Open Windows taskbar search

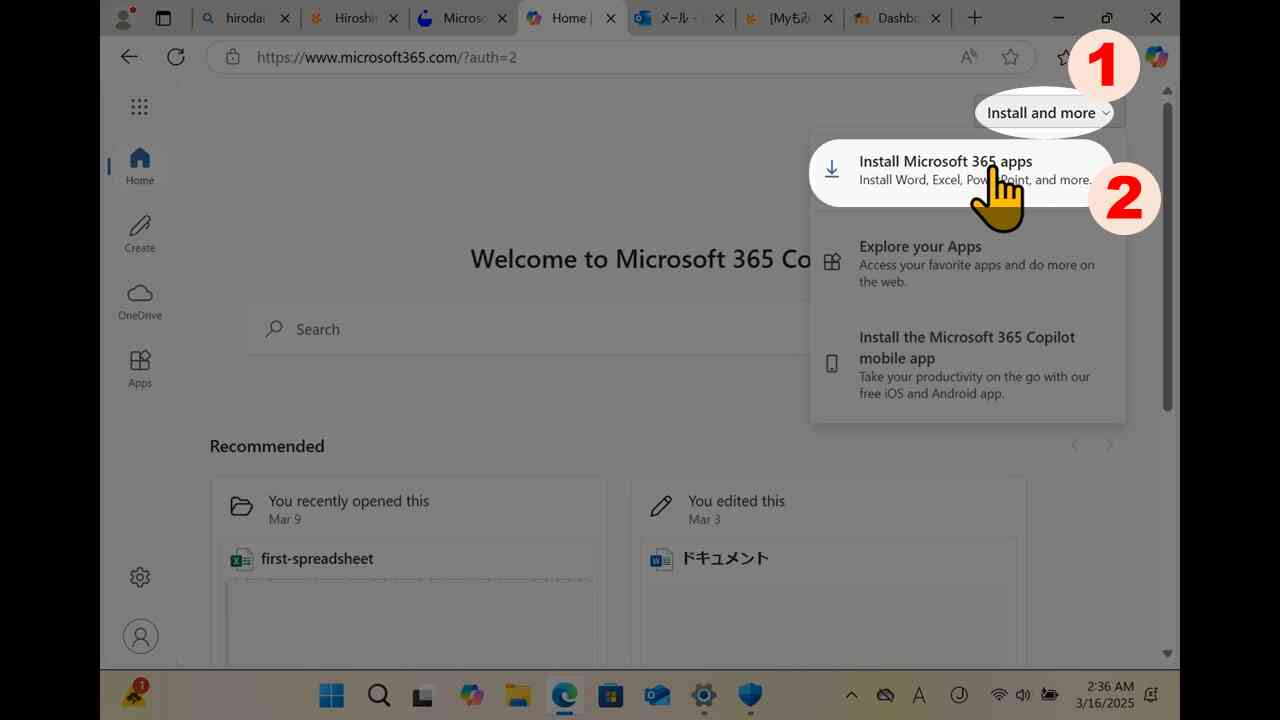(378, 695)
